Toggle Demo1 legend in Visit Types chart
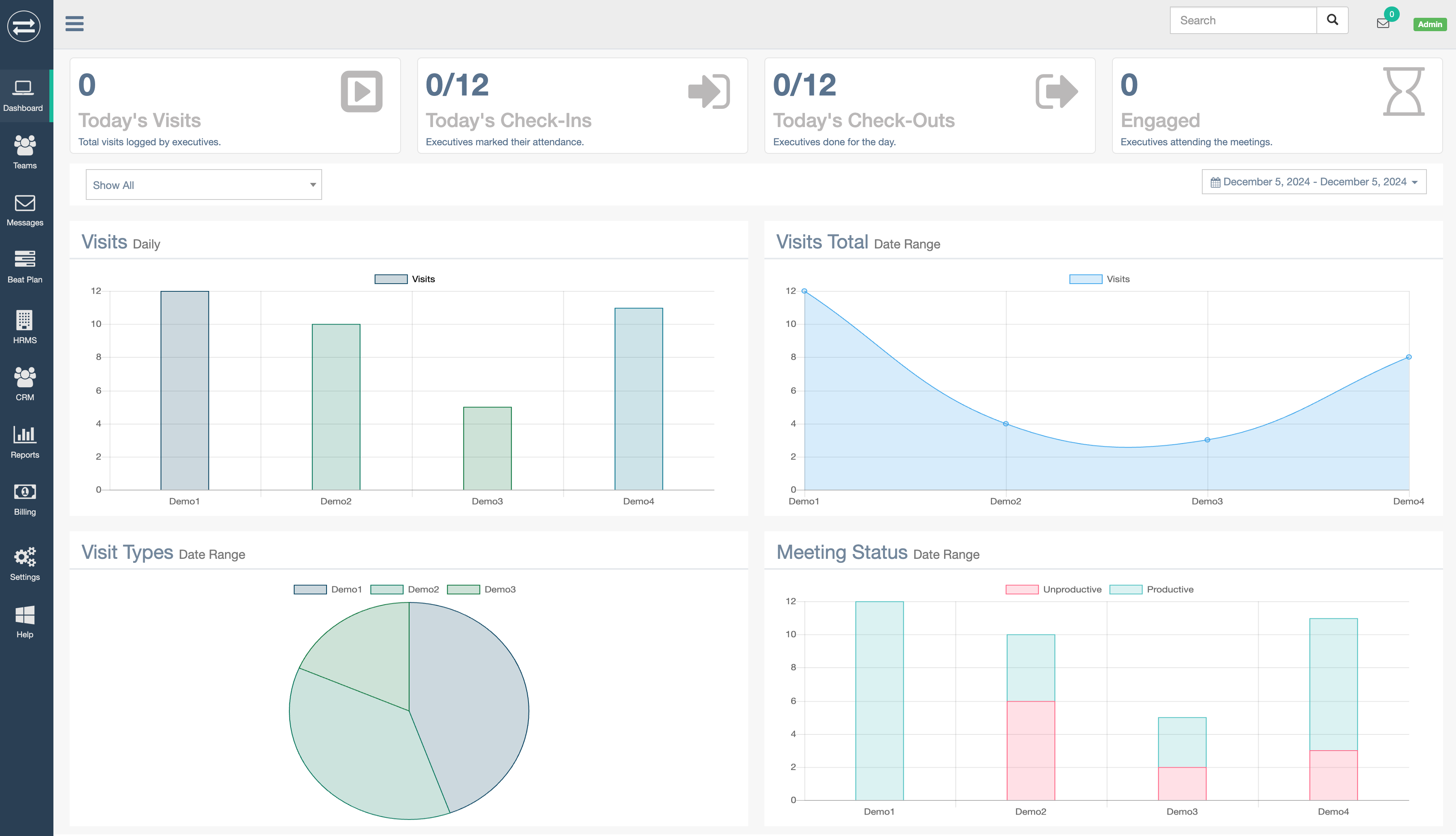The width and height of the screenshot is (1456, 836). pos(328,590)
